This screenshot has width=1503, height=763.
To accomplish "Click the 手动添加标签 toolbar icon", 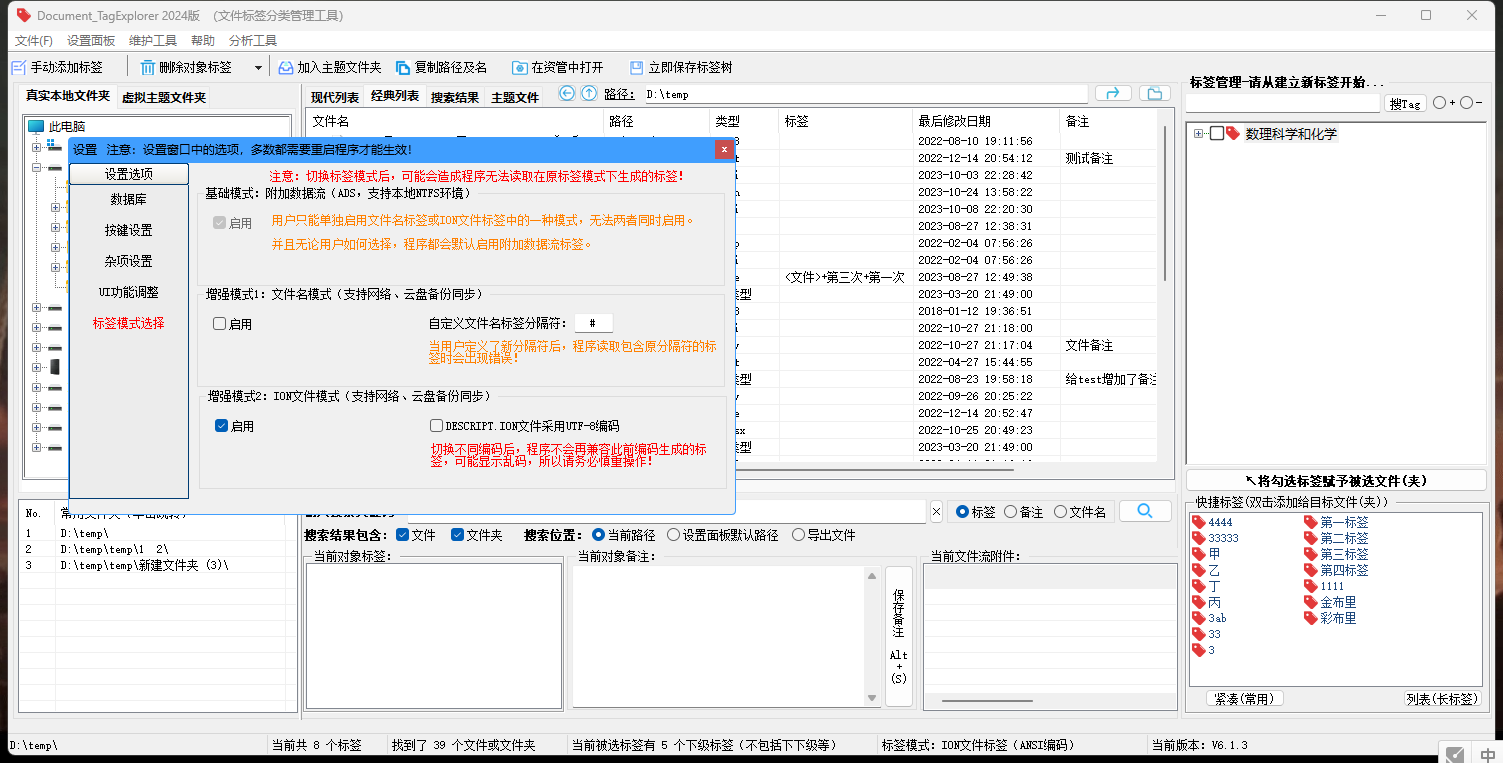I will coord(18,68).
